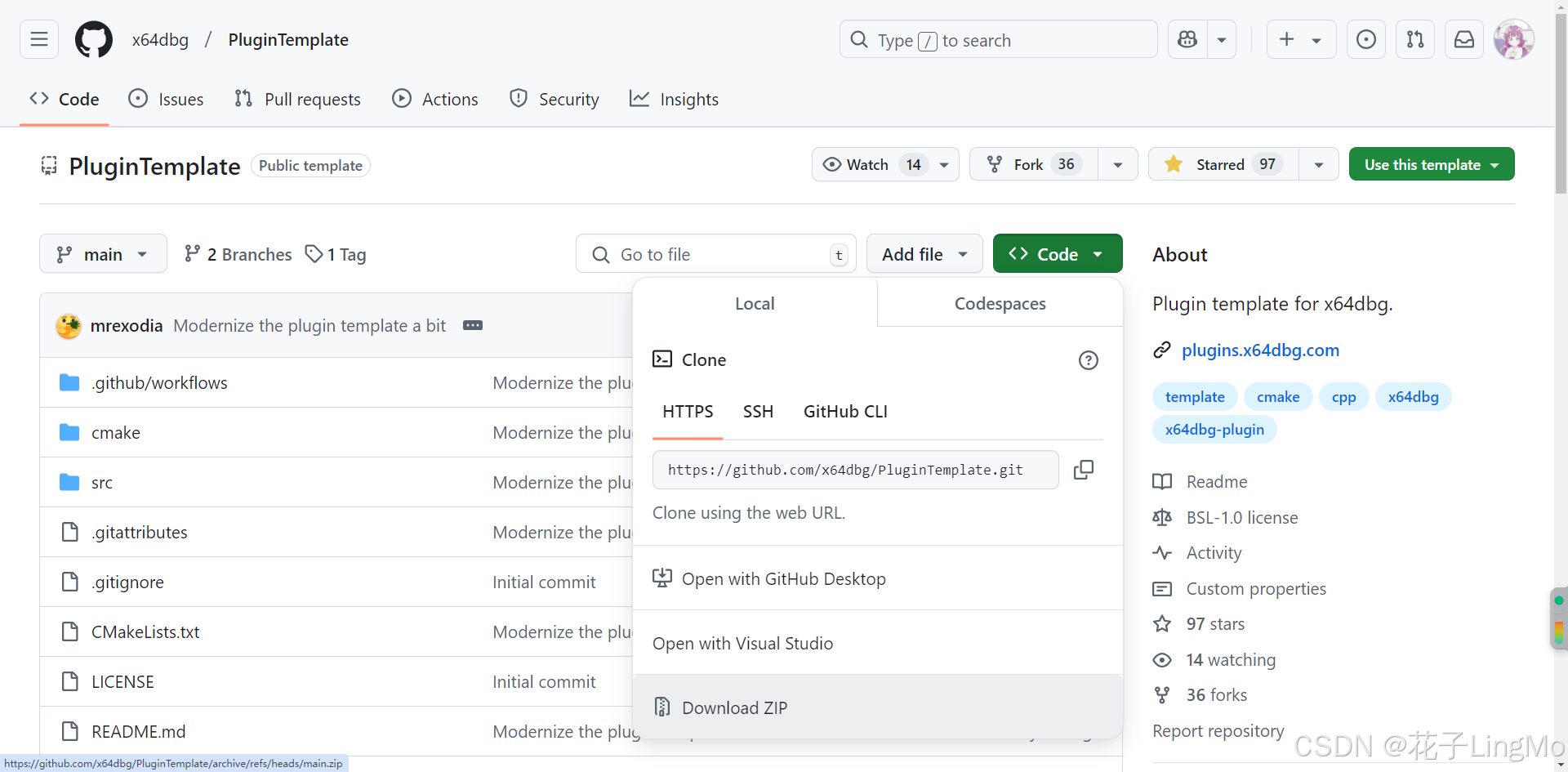The width and height of the screenshot is (1568, 772).
Task: Switch to the Code tab
Action: coord(64,100)
